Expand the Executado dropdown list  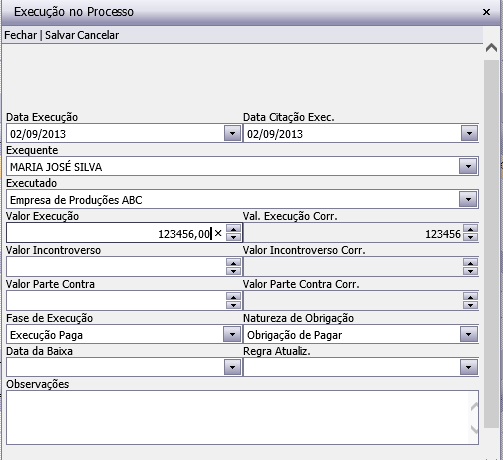pyautogui.click(x=468, y=199)
